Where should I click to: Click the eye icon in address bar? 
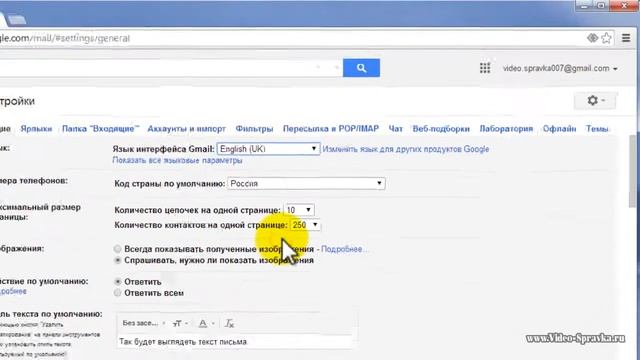point(592,38)
